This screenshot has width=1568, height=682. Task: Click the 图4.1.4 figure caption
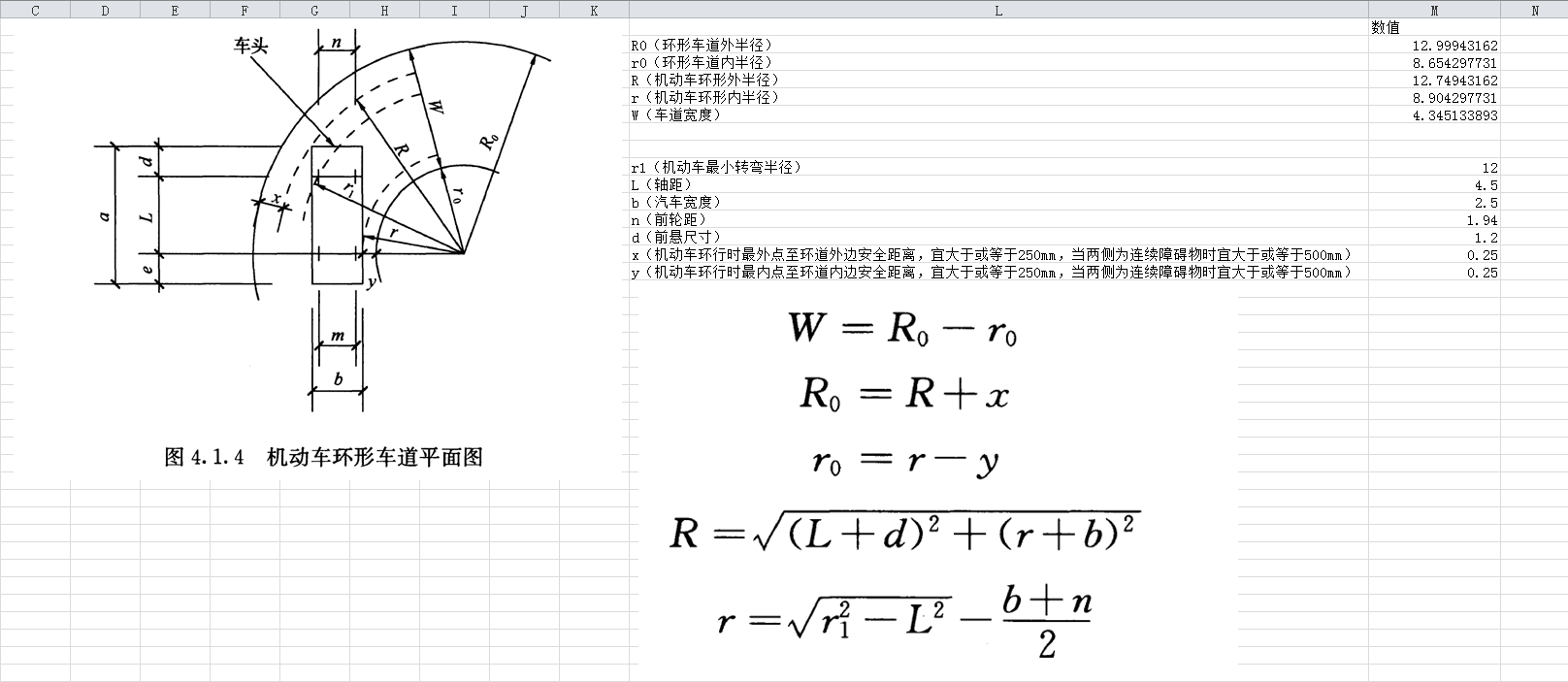point(324,457)
